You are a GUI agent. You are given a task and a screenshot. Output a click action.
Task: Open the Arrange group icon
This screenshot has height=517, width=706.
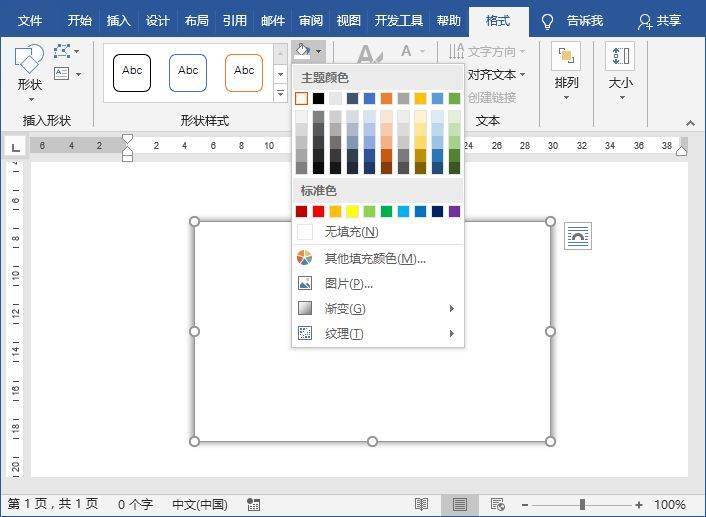click(x=566, y=56)
